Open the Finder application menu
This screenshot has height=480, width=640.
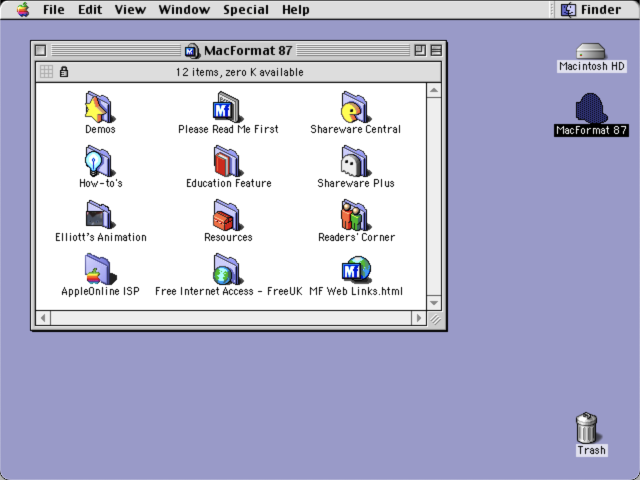[x=591, y=9]
